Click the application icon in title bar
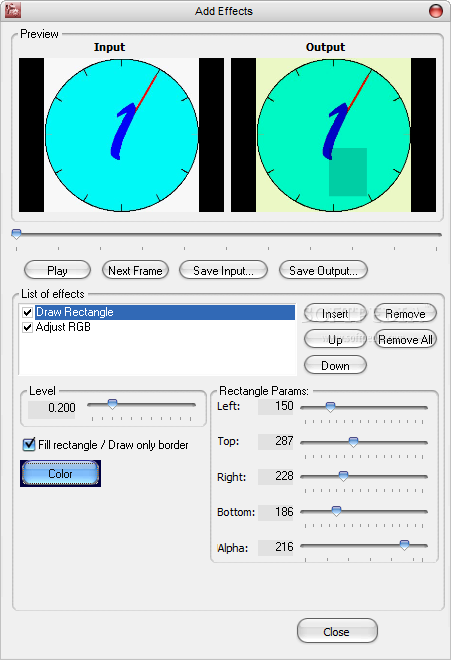Image resolution: width=451 pixels, height=660 pixels. pos(13,11)
